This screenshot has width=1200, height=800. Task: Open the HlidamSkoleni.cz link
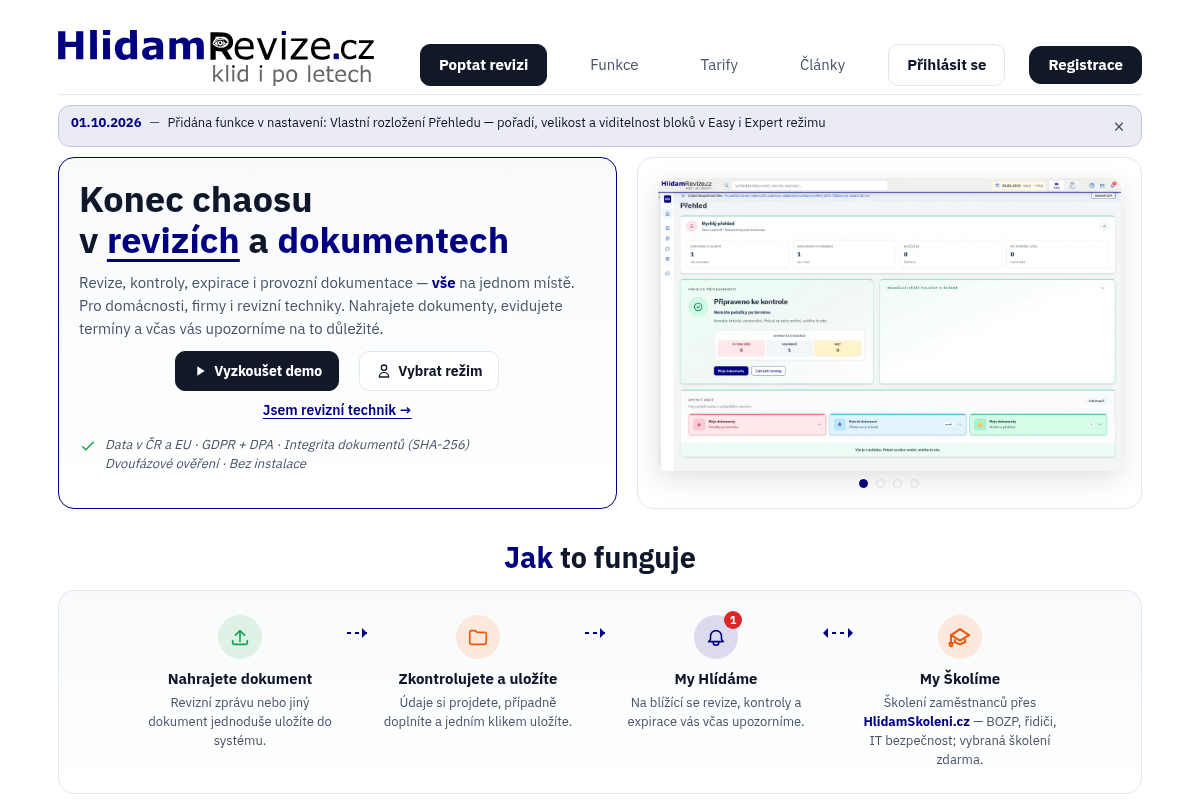coord(917,721)
